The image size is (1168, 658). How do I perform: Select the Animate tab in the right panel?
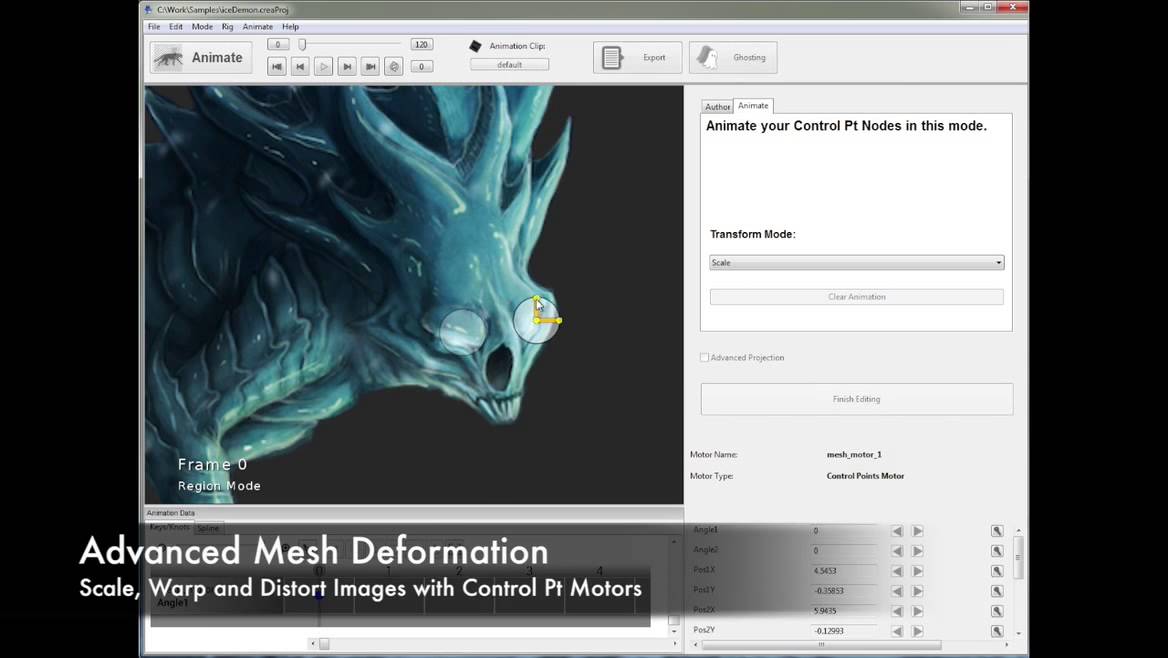coord(753,106)
